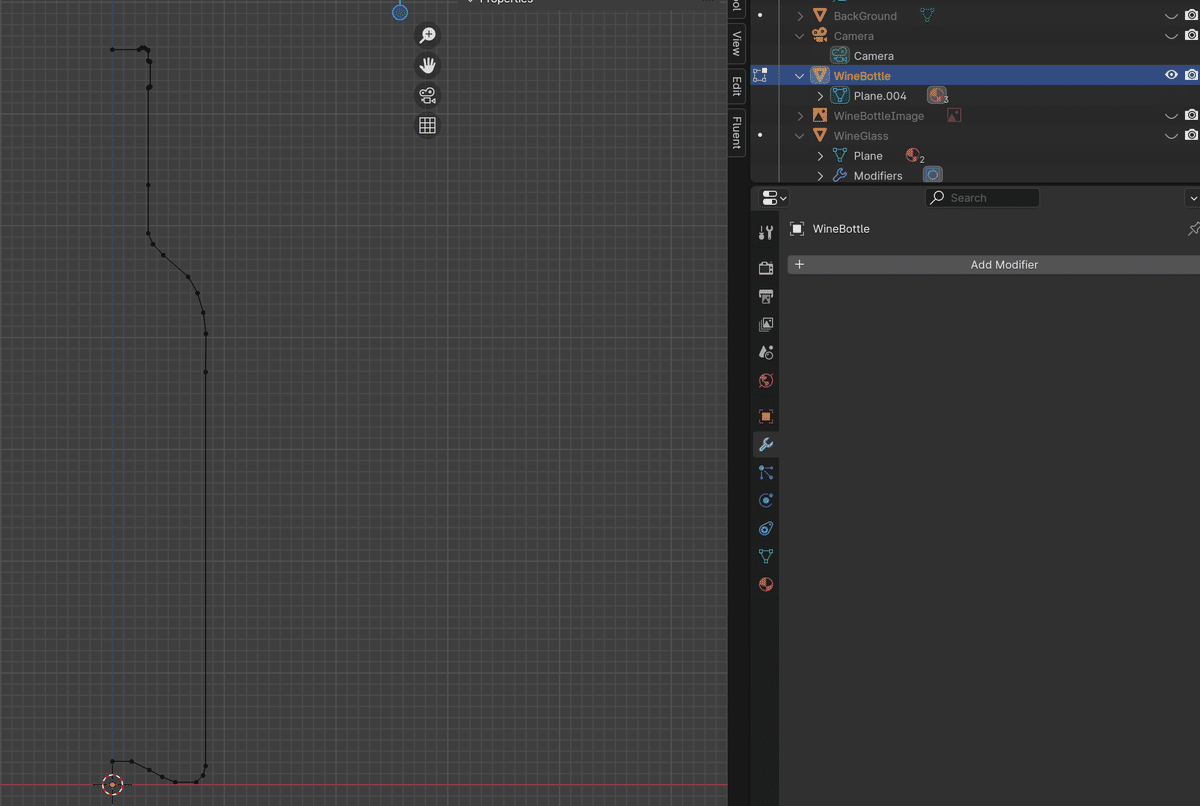Select the BackGround object in outliner
The height and width of the screenshot is (806, 1200).
tap(865, 16)
